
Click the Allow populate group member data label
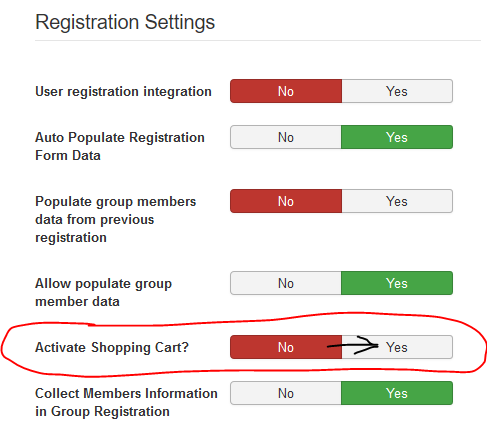(104, 292)
